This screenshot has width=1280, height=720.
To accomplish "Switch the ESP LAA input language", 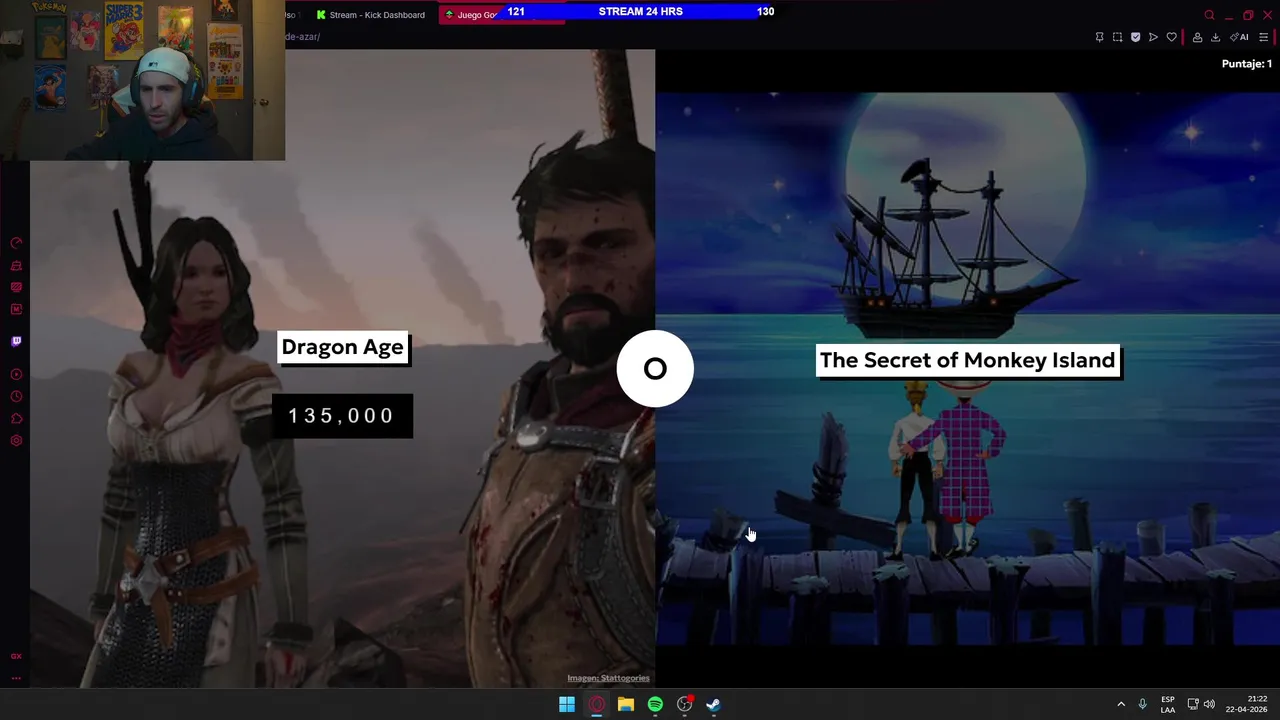I will [x=1168, y=705].
